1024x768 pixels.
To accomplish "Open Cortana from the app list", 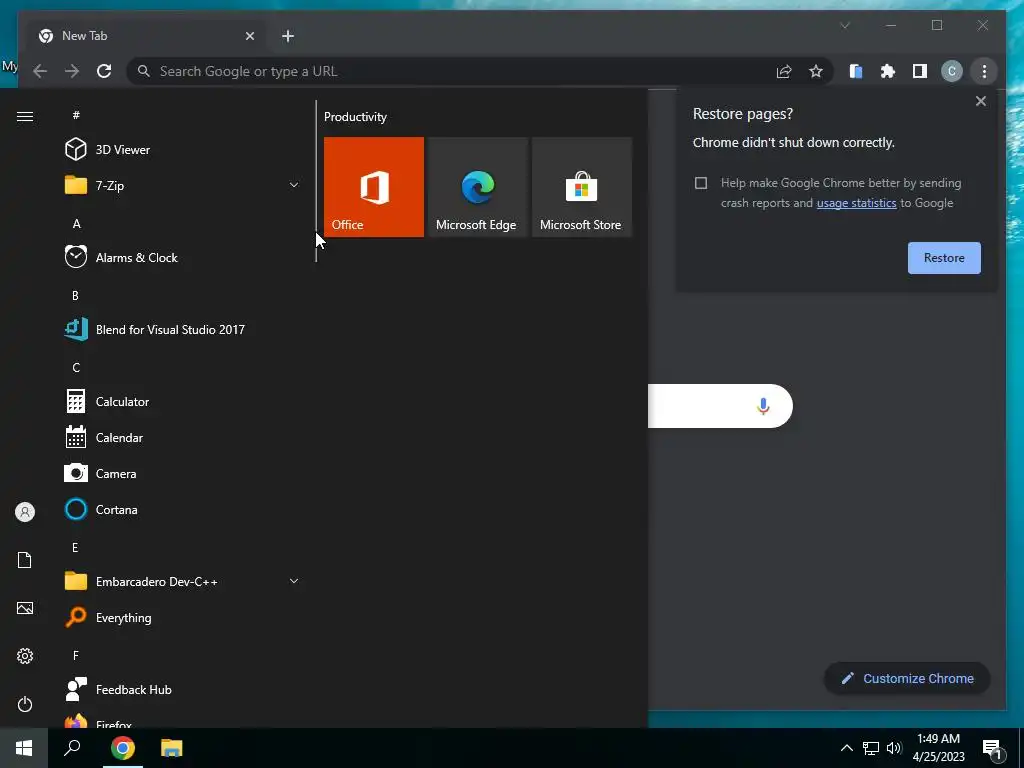I will click(182, 509).
